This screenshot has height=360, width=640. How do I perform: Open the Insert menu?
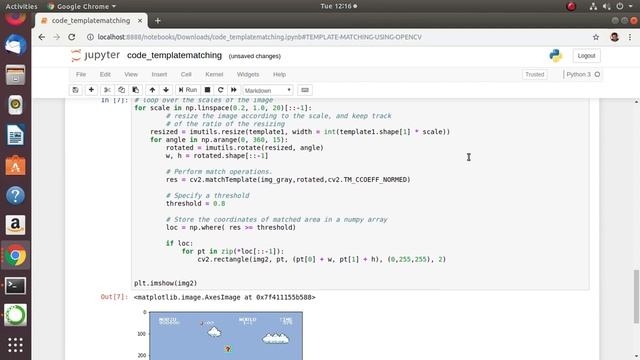(159, 74)
